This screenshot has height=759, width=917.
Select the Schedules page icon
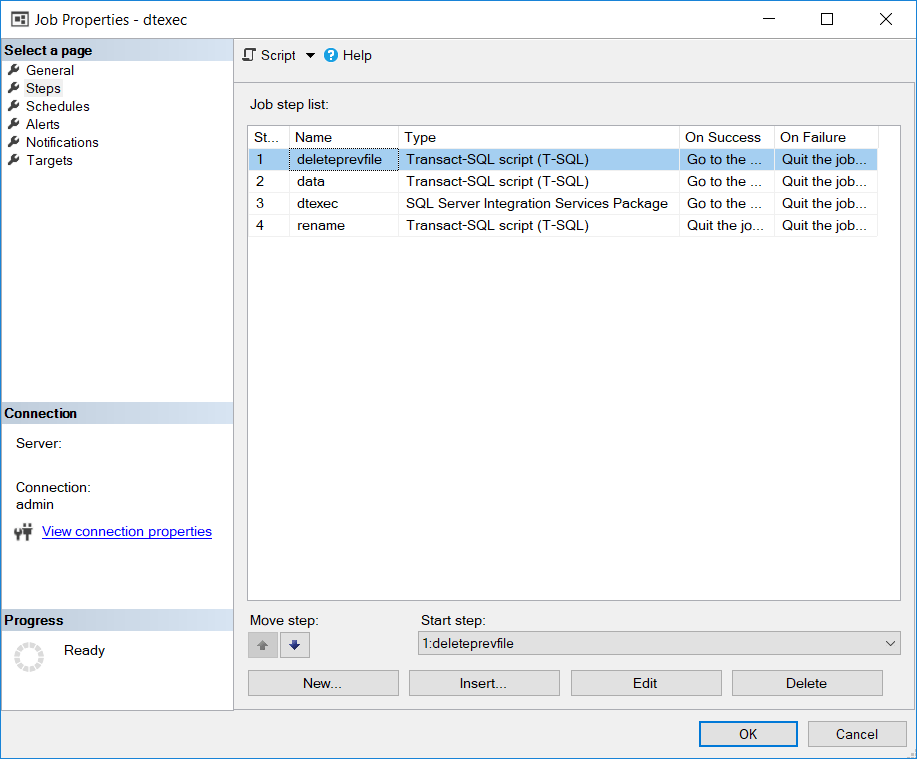click(14, 106)
